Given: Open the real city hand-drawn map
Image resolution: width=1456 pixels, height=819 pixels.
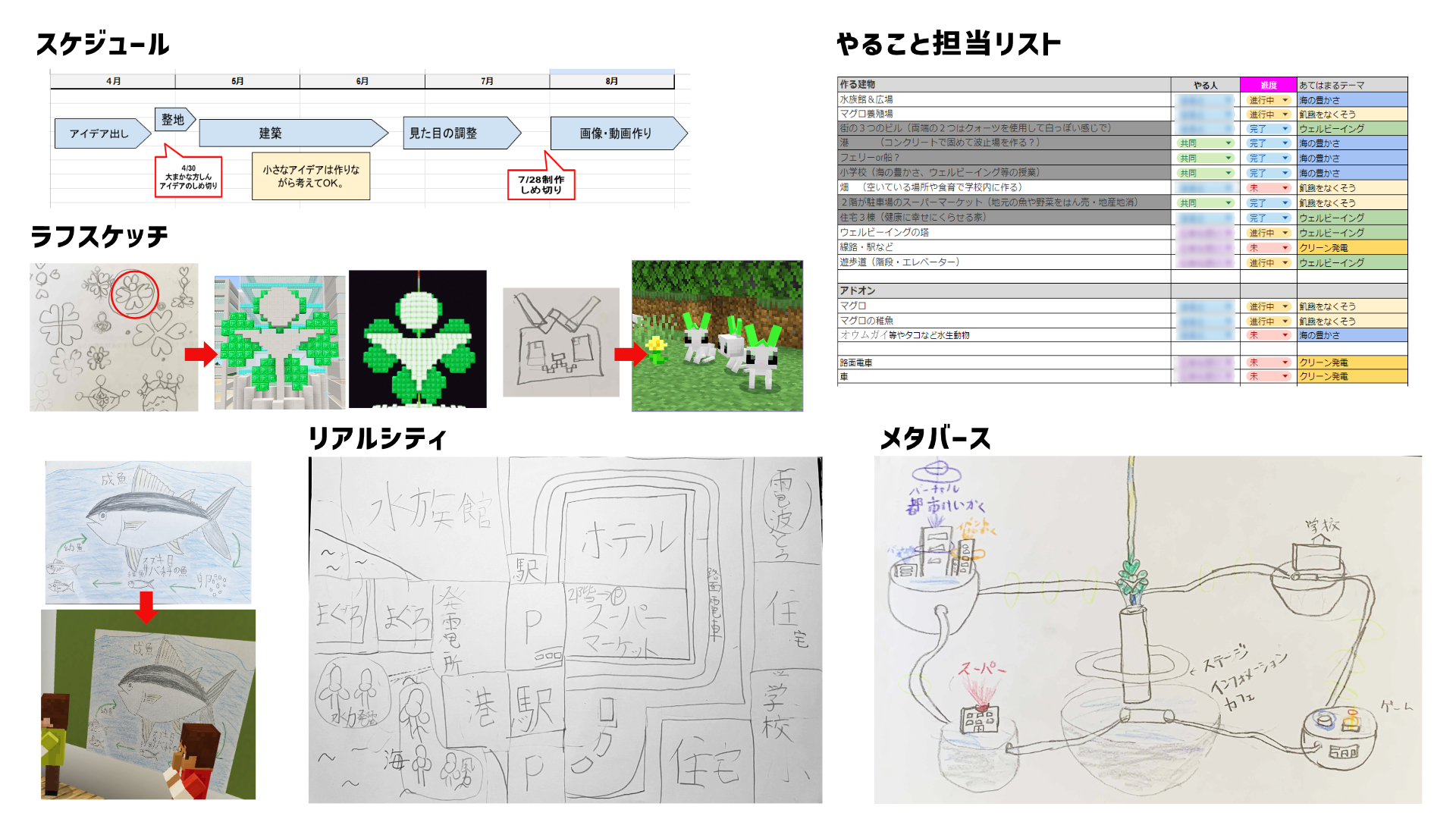Looking at the screenshot, I should point(565,630).
